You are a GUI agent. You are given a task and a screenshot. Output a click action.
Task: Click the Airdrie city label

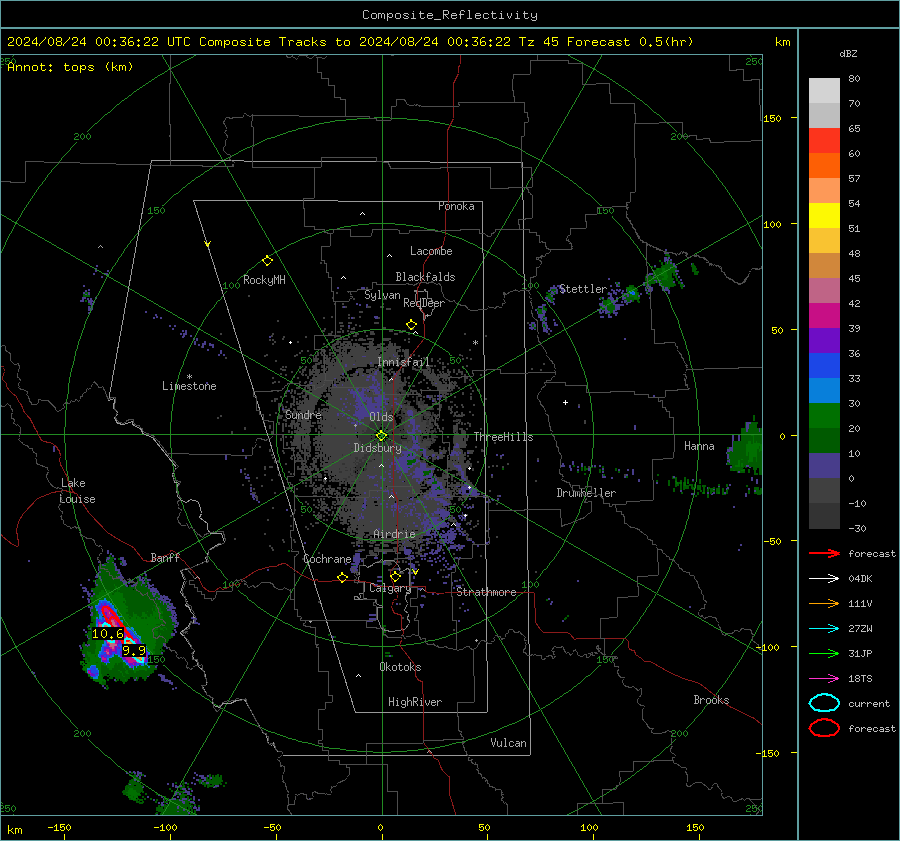tap(394, 534)
